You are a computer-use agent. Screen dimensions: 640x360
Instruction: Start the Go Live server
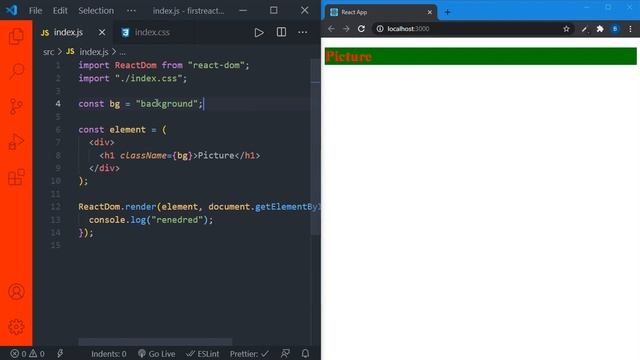(x=156, y=353)
